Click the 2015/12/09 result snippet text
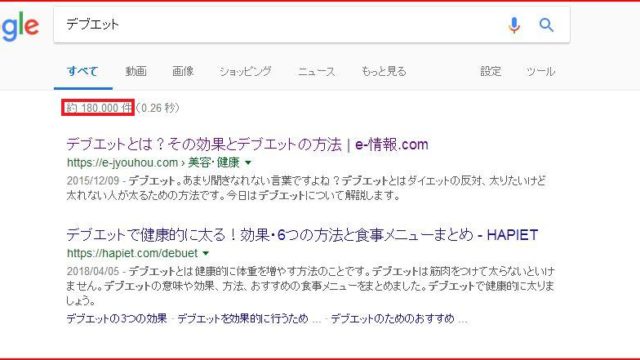This screenshot has width=640, height=360. click(306, 188)
